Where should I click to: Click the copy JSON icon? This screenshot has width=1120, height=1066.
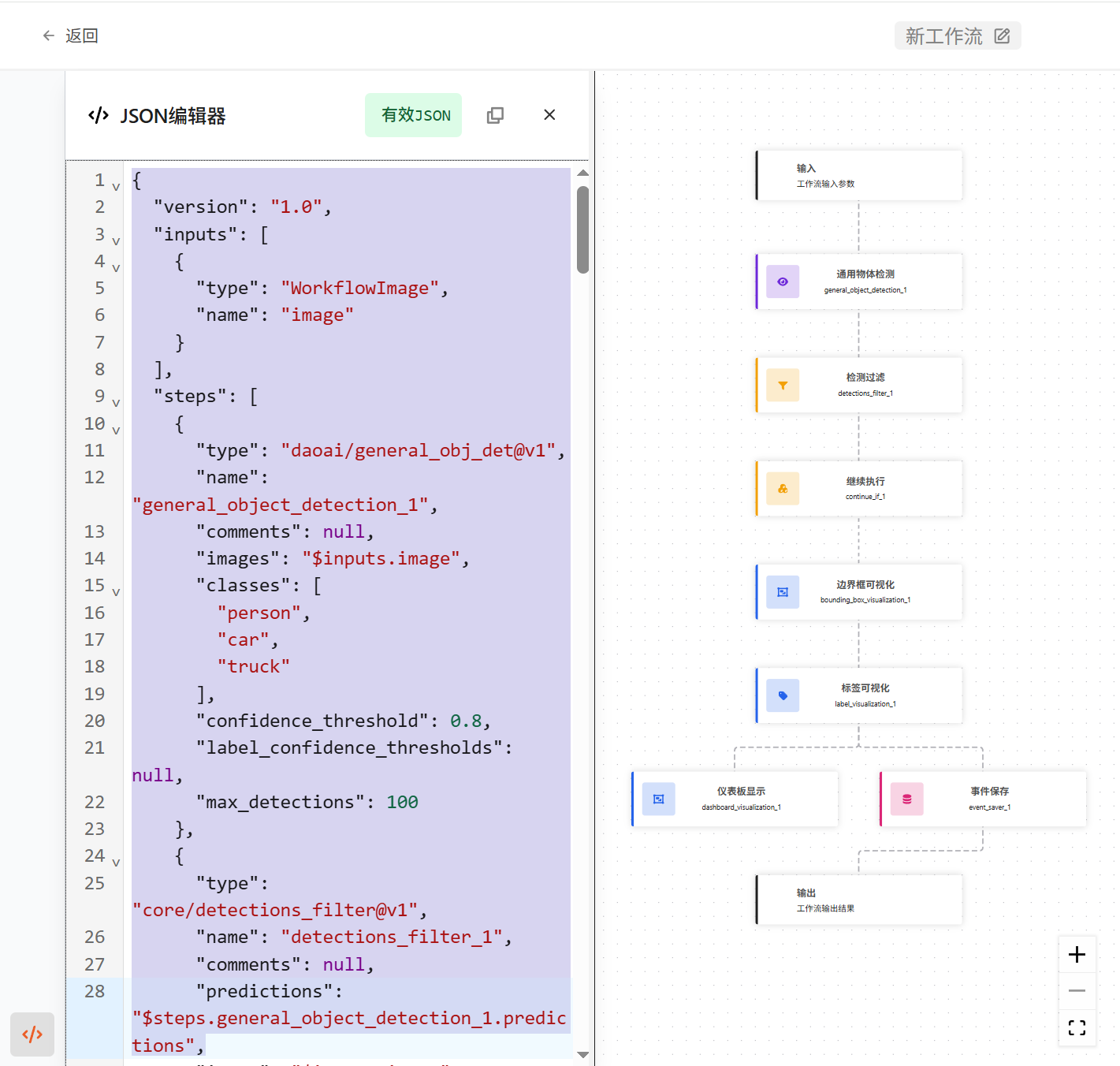pyautogui.click(x=495, y=115)
